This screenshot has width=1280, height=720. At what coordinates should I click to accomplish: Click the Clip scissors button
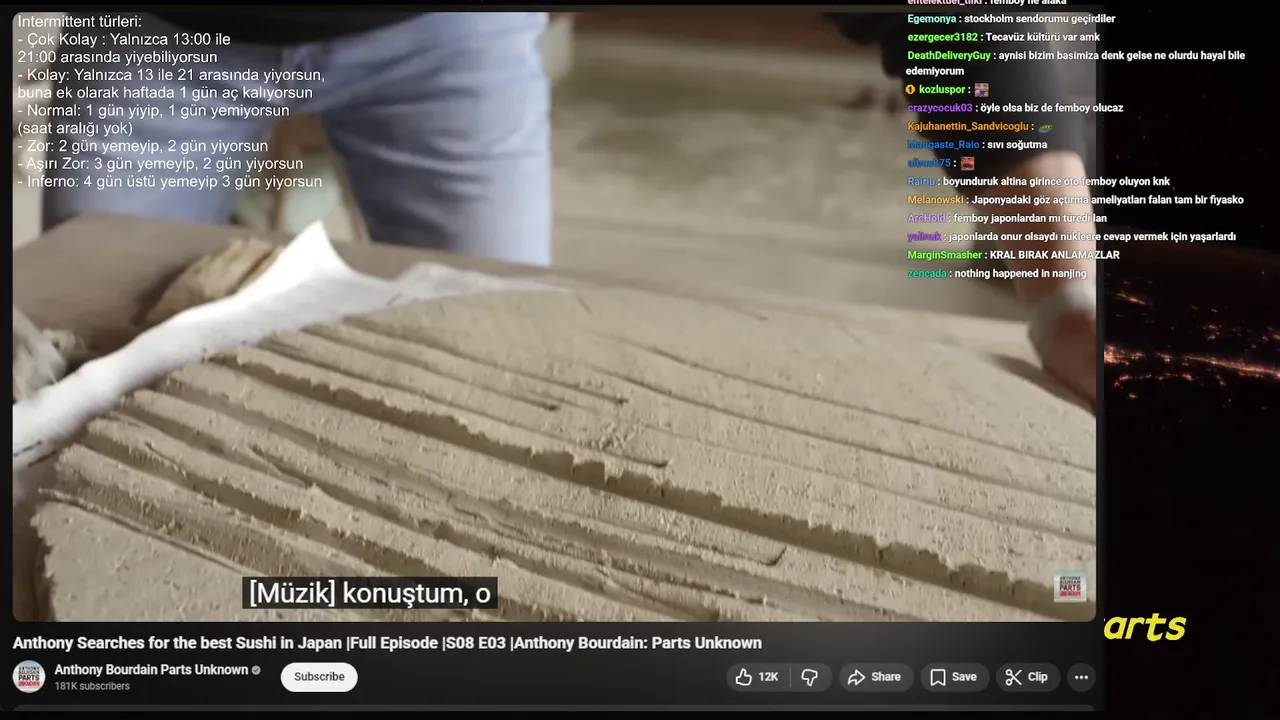[x=1027, y=677]
